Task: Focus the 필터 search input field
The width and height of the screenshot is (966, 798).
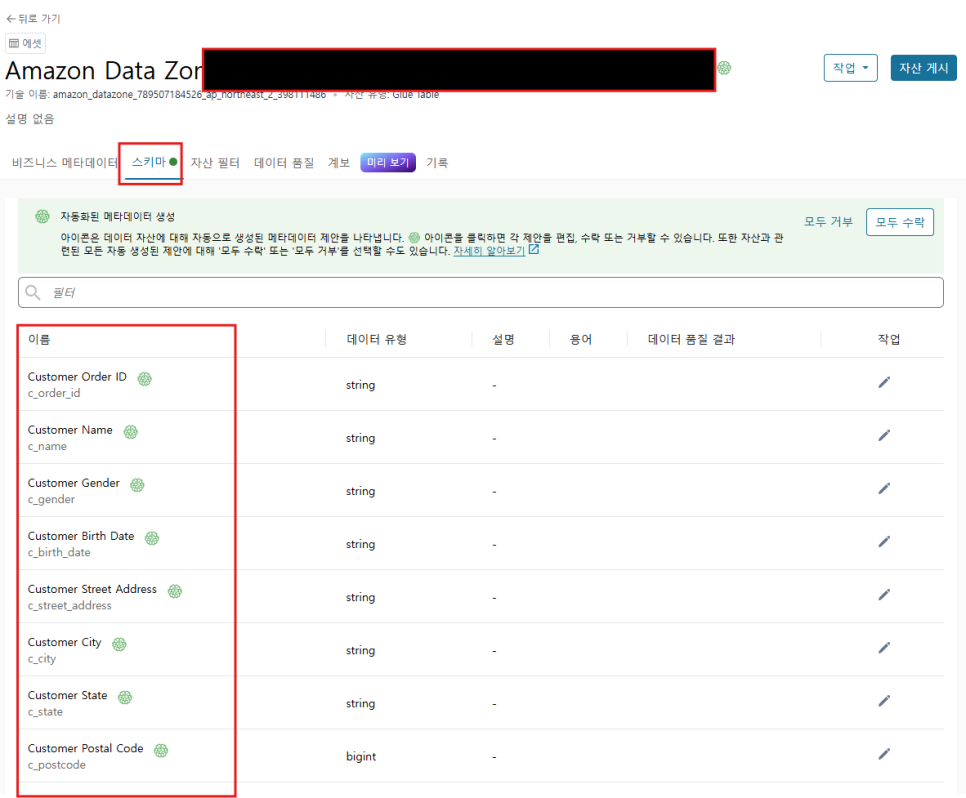Action: (x=481, y=292)
